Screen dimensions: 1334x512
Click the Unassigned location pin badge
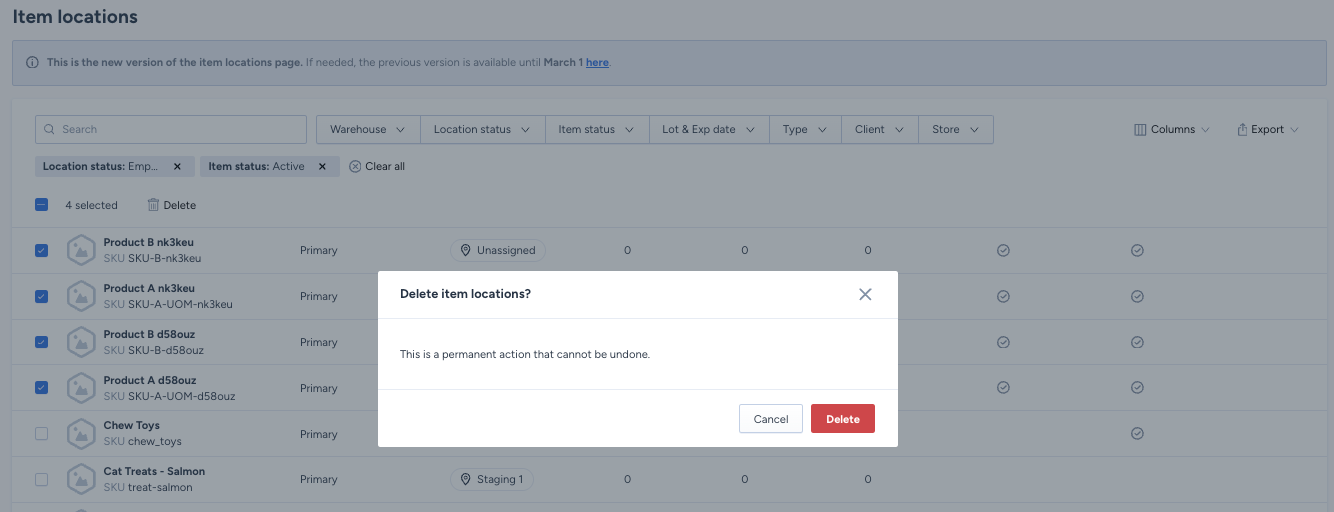tap(498, 250)
